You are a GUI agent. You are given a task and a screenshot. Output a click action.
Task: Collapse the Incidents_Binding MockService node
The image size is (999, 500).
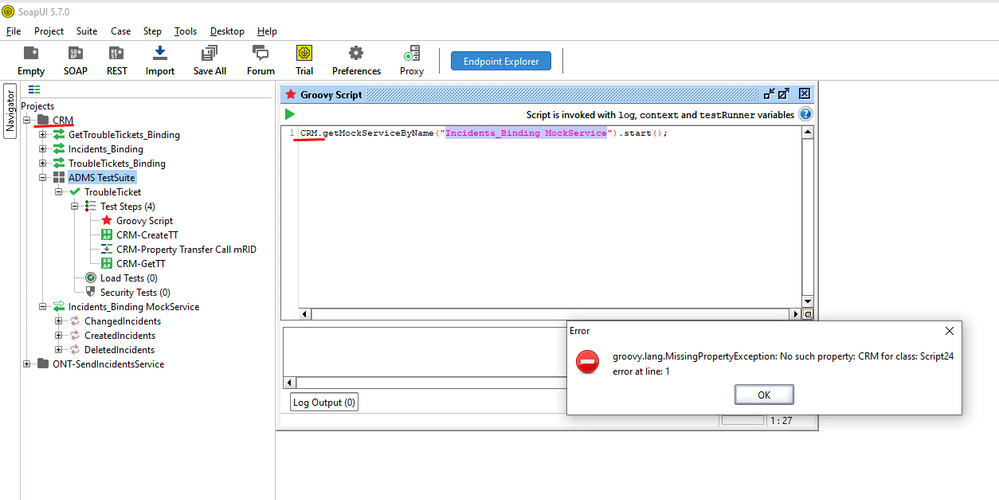43,307
